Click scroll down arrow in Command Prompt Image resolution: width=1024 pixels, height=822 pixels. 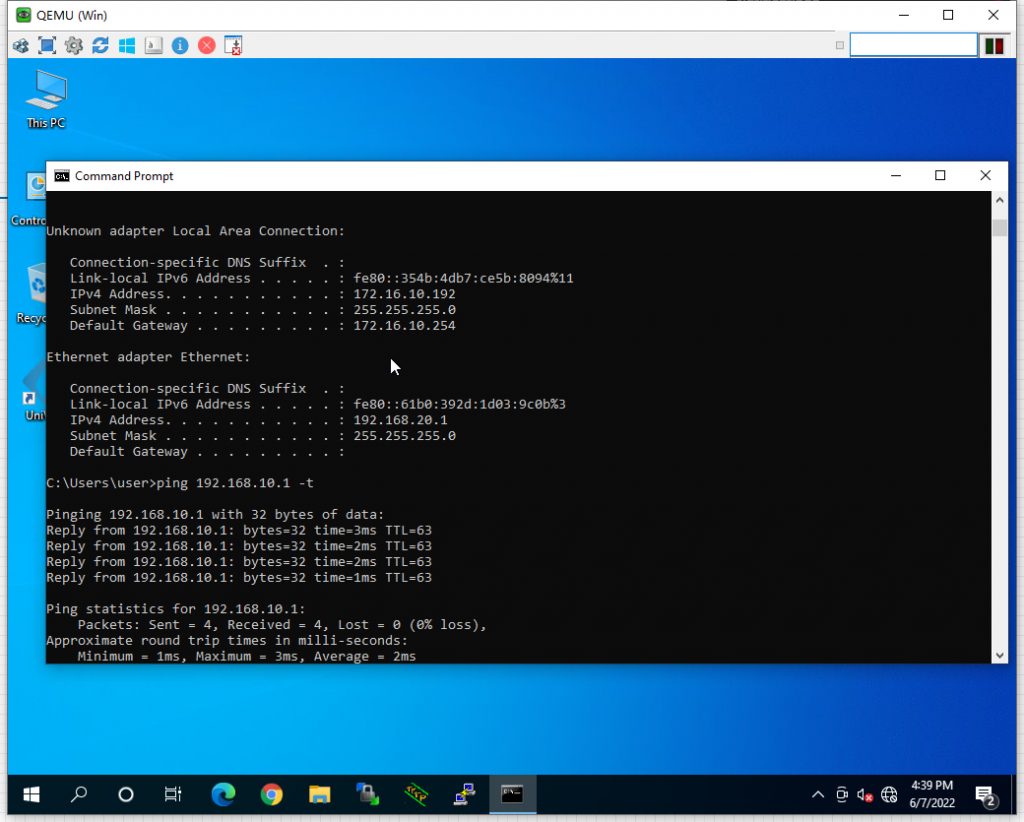999,655
